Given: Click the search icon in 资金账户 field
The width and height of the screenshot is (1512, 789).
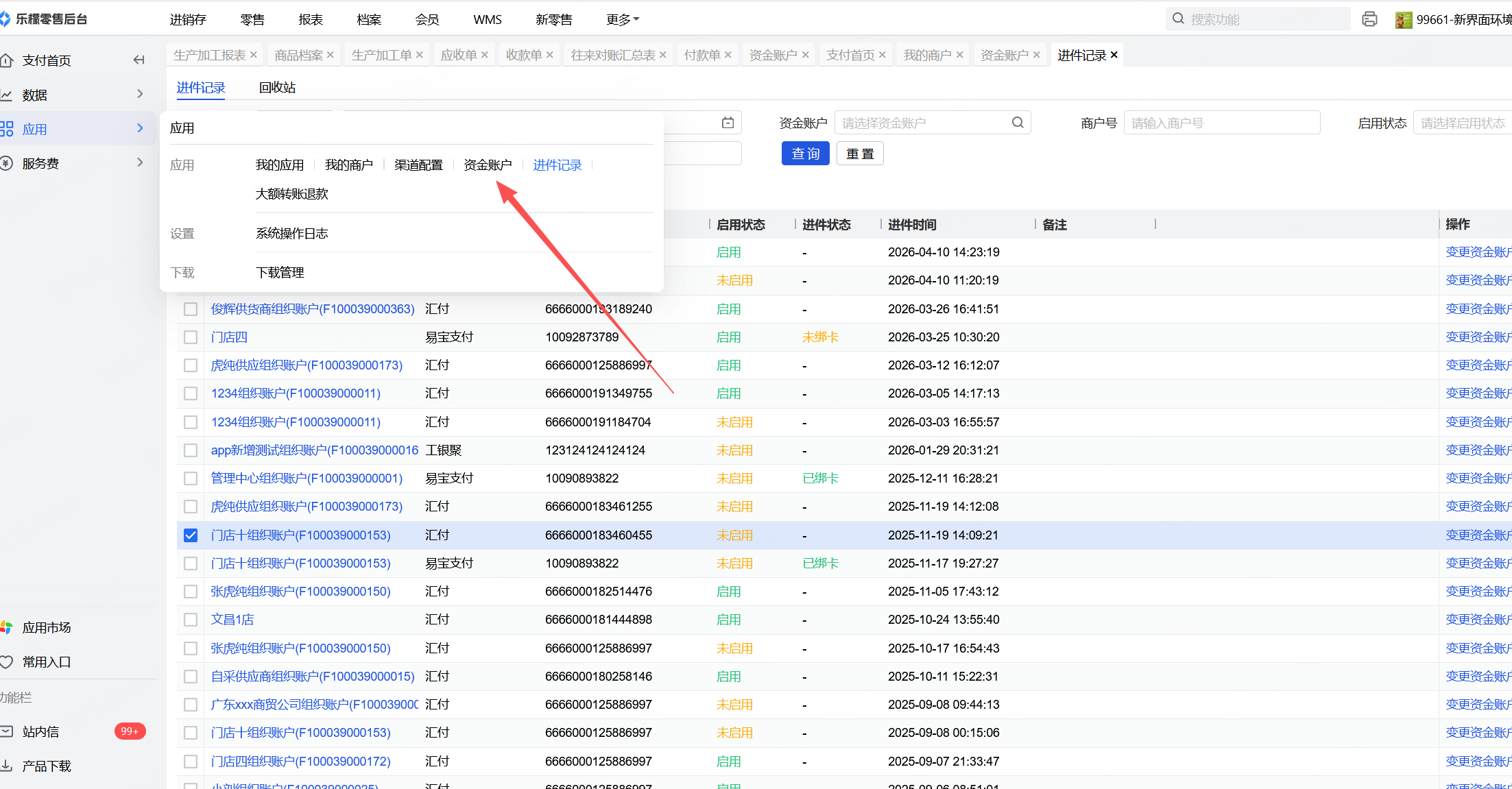Looking at the screenshot, I should [x=1018, y=123].
